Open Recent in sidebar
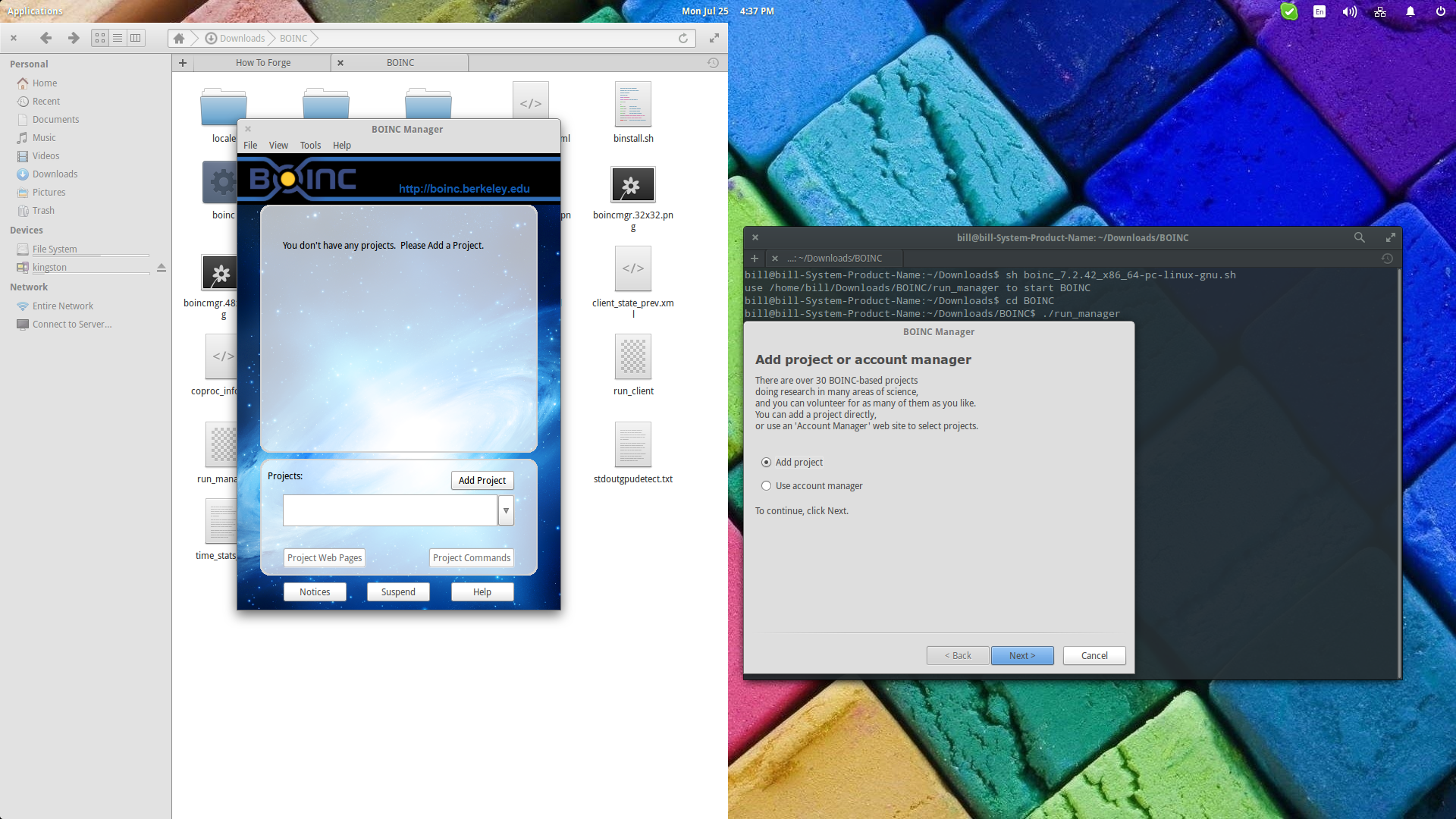The height and width of the screenshot is (819, 1456). [x=46, y=102]
